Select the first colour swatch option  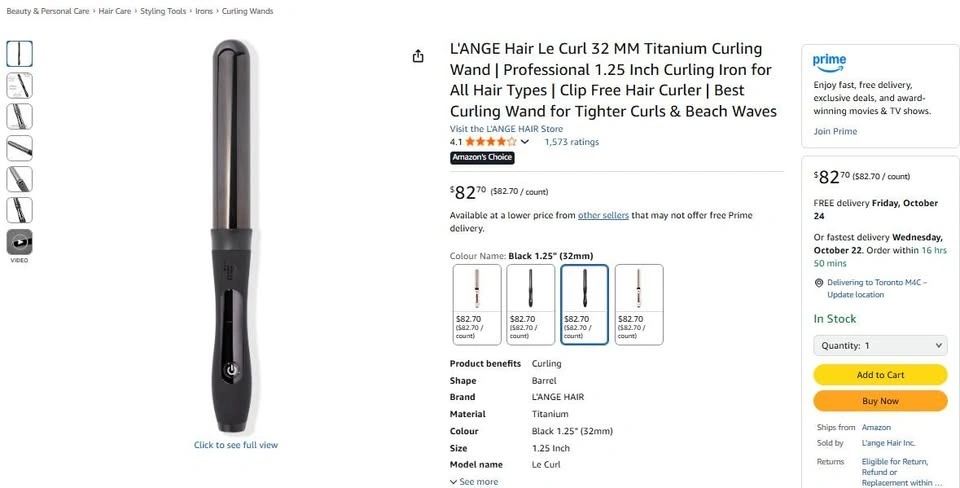coord(477,304)
